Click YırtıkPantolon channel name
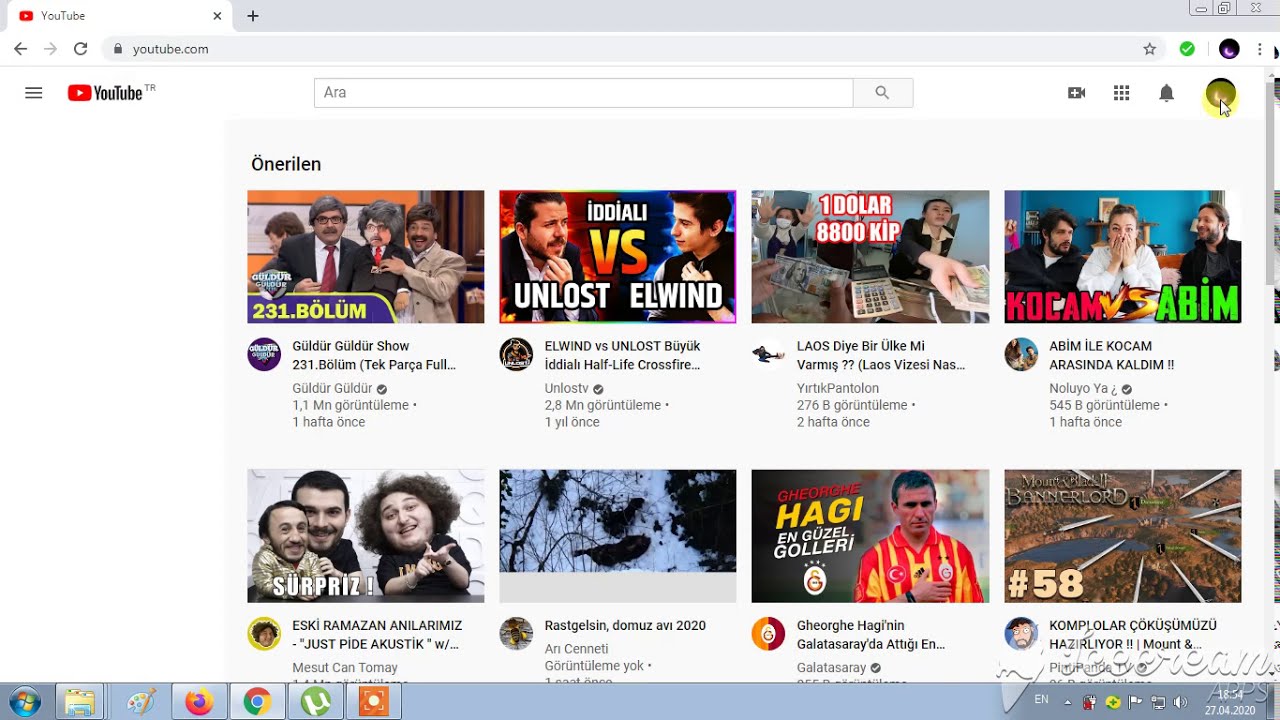This screenshot has width=1280, height=720. coord(838,388)
